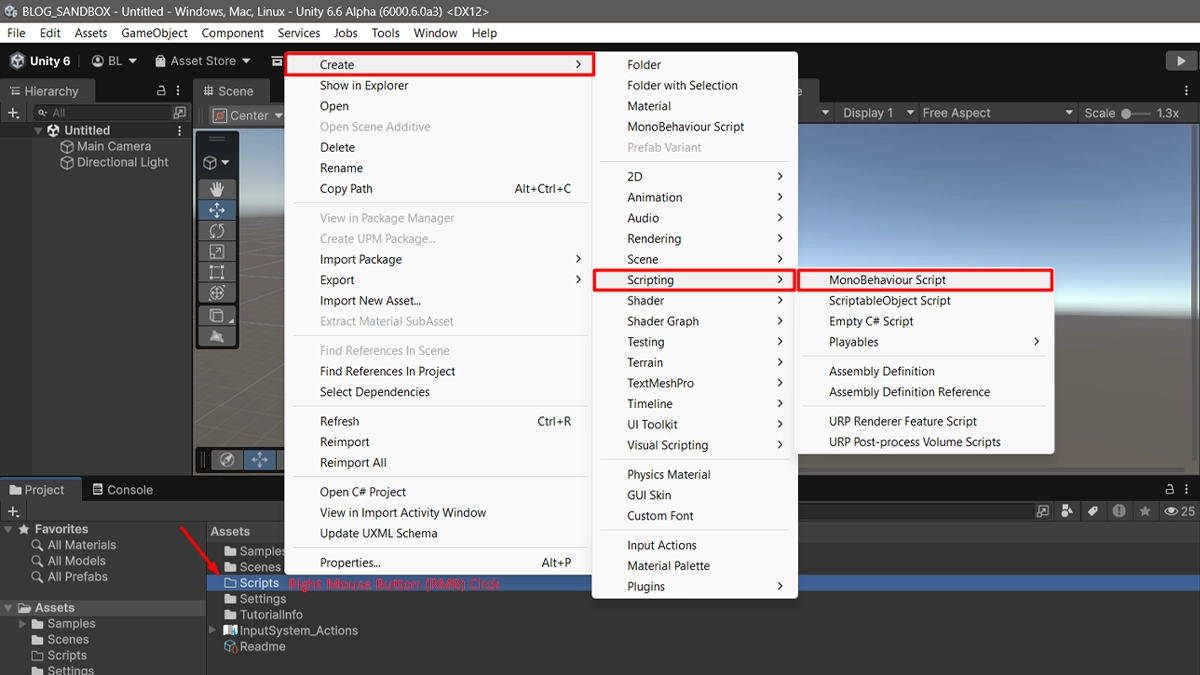The height and width of the screenshot is (675, 1200).
Task: Open the Center pivot dropdown in Scene view
Action: tap(248, 115)
